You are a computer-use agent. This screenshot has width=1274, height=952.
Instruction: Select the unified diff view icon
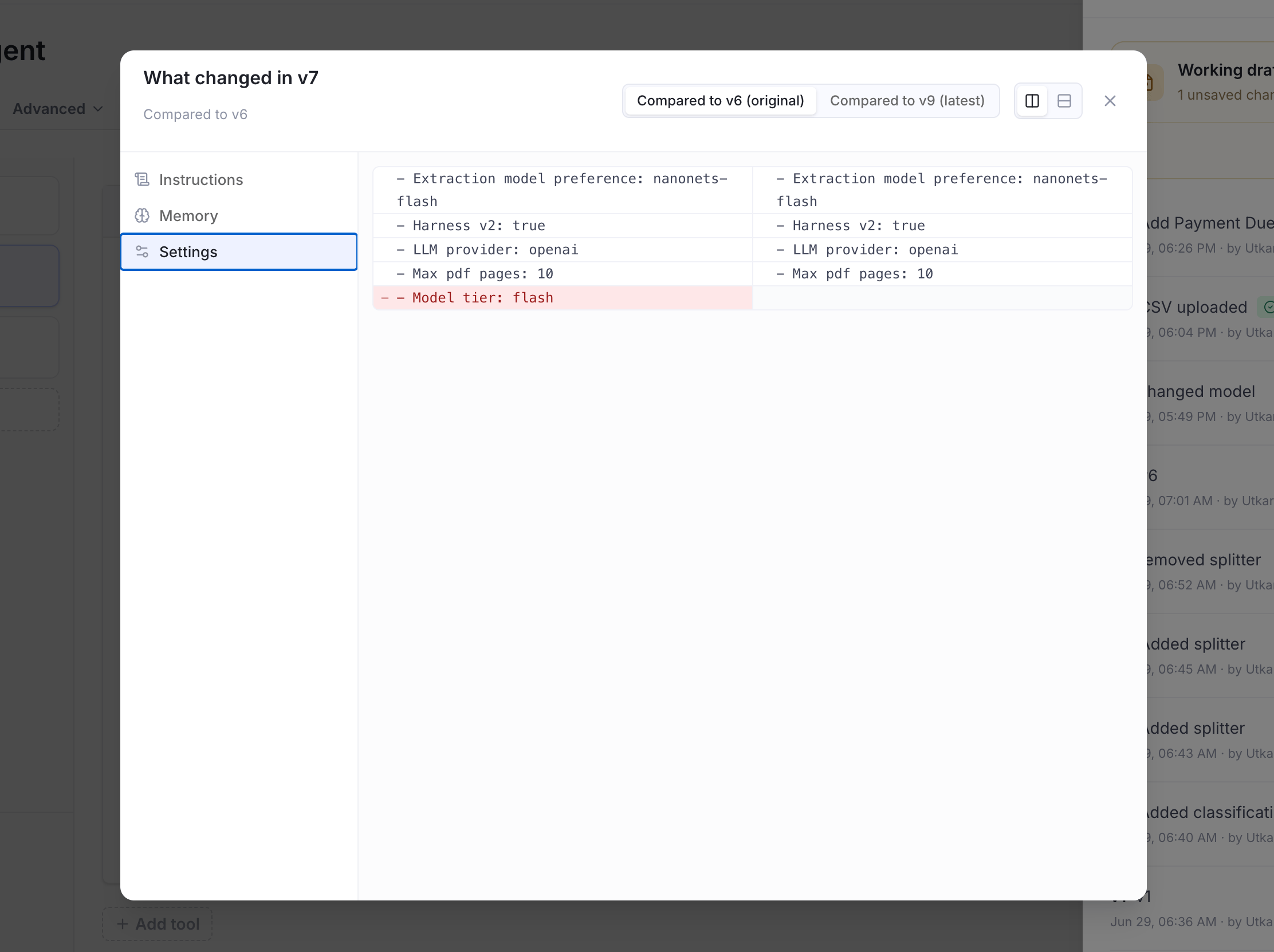tap(1064, 101)
